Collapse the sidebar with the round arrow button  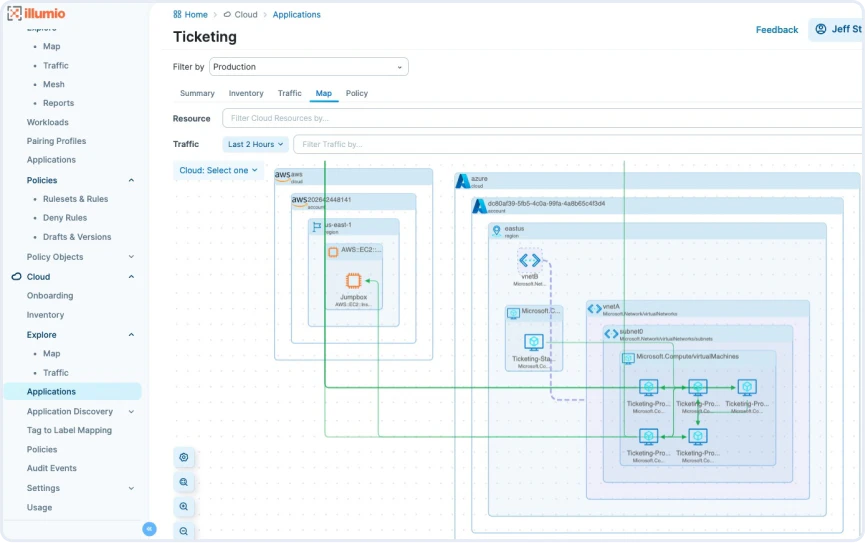149,529
